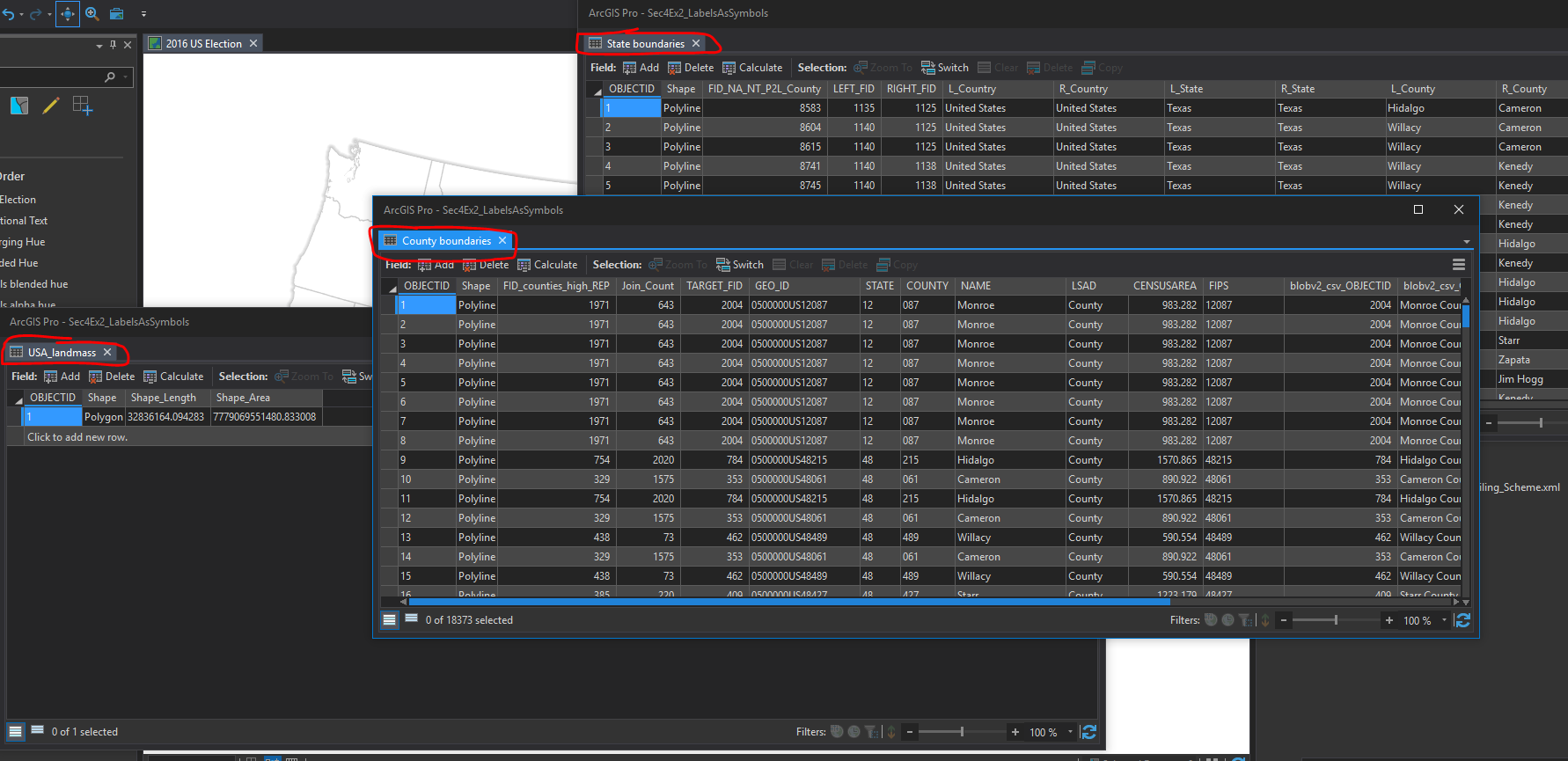Expand the Customize Quick Access Toolbar dropdown
This screenshot has height=761, width=1568.
coord(143,14)
